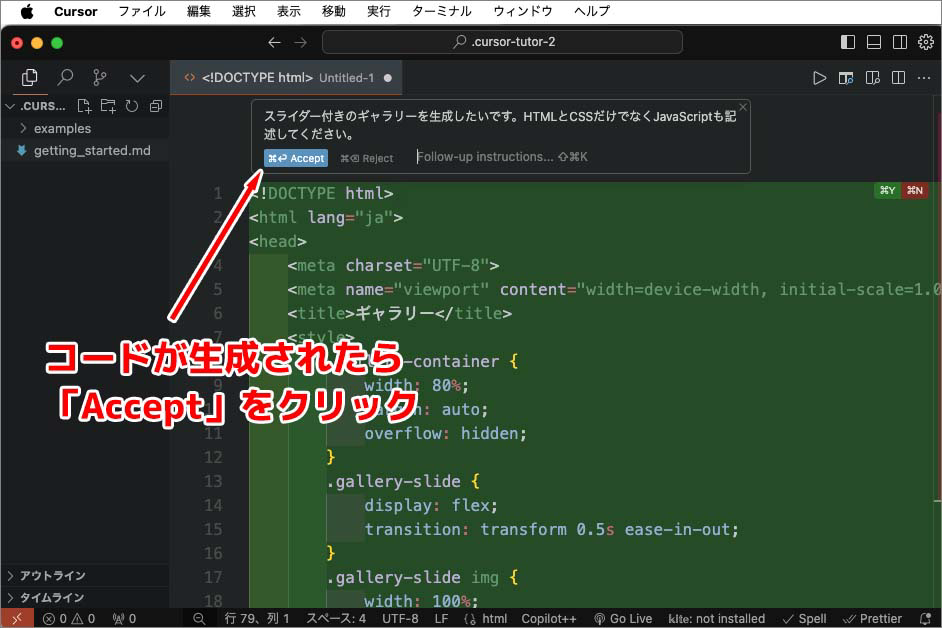
Task: Refresh the explorer file list
Action: pyautogui.click(x=131, y=106)
